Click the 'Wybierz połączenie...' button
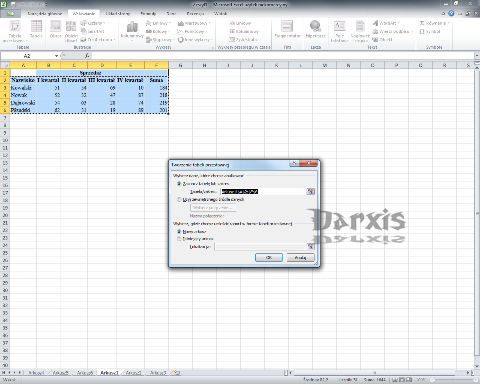480x384 pixels. pyautogui.click(x=213, y=207)
